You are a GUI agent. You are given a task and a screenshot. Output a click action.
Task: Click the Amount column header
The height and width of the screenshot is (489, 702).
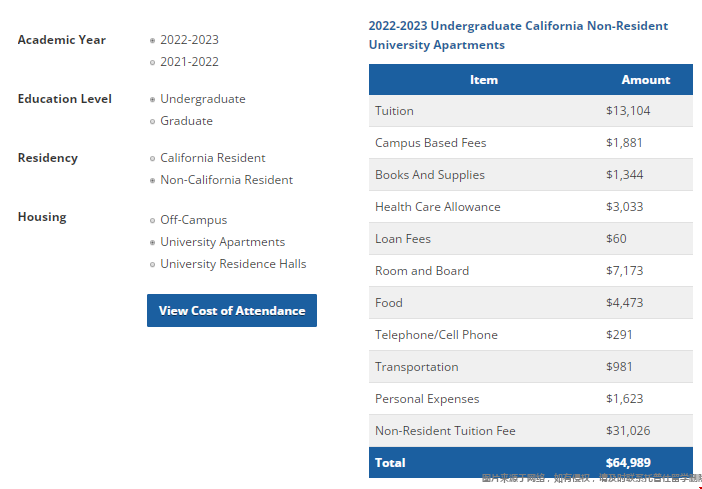point(645,79)
